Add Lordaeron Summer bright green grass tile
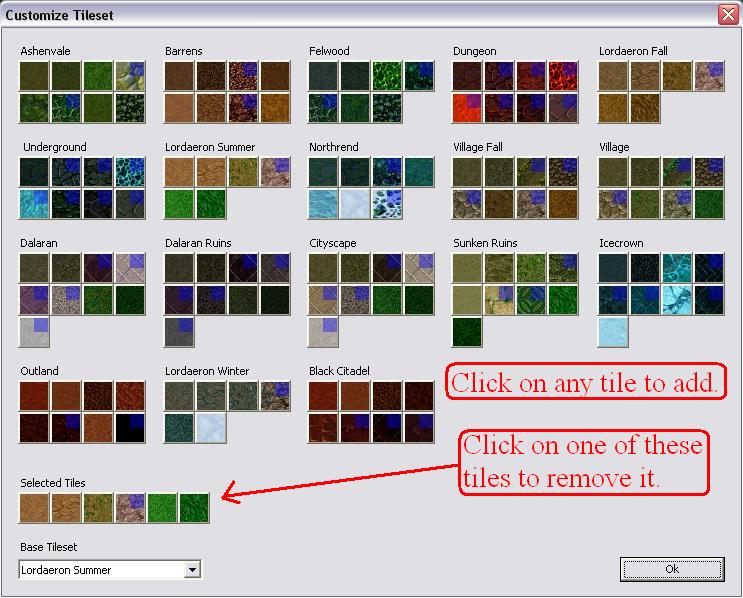This screenshot has height=598, width=743. pos(179,204)
